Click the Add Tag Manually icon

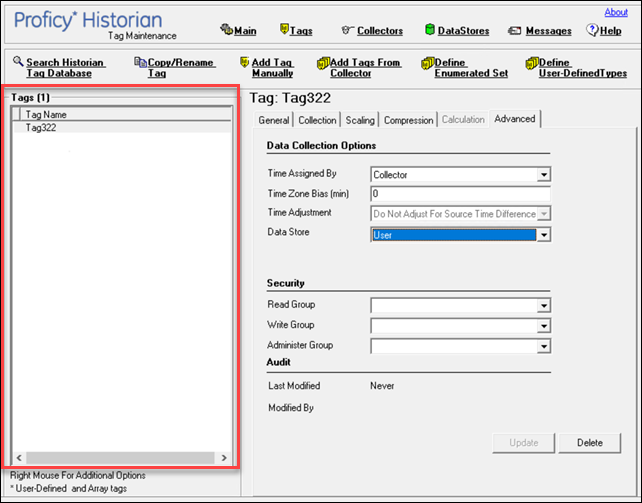point(244,62)
